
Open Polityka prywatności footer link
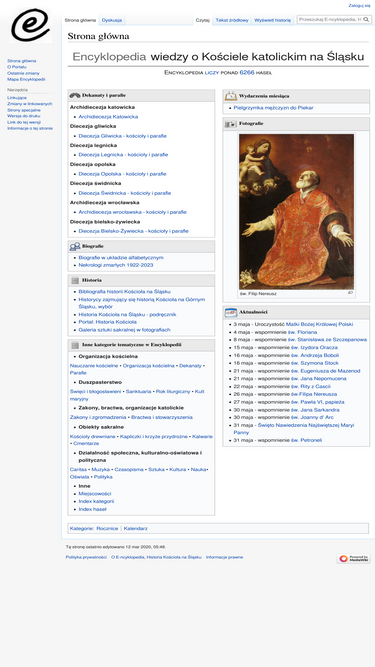86,557
